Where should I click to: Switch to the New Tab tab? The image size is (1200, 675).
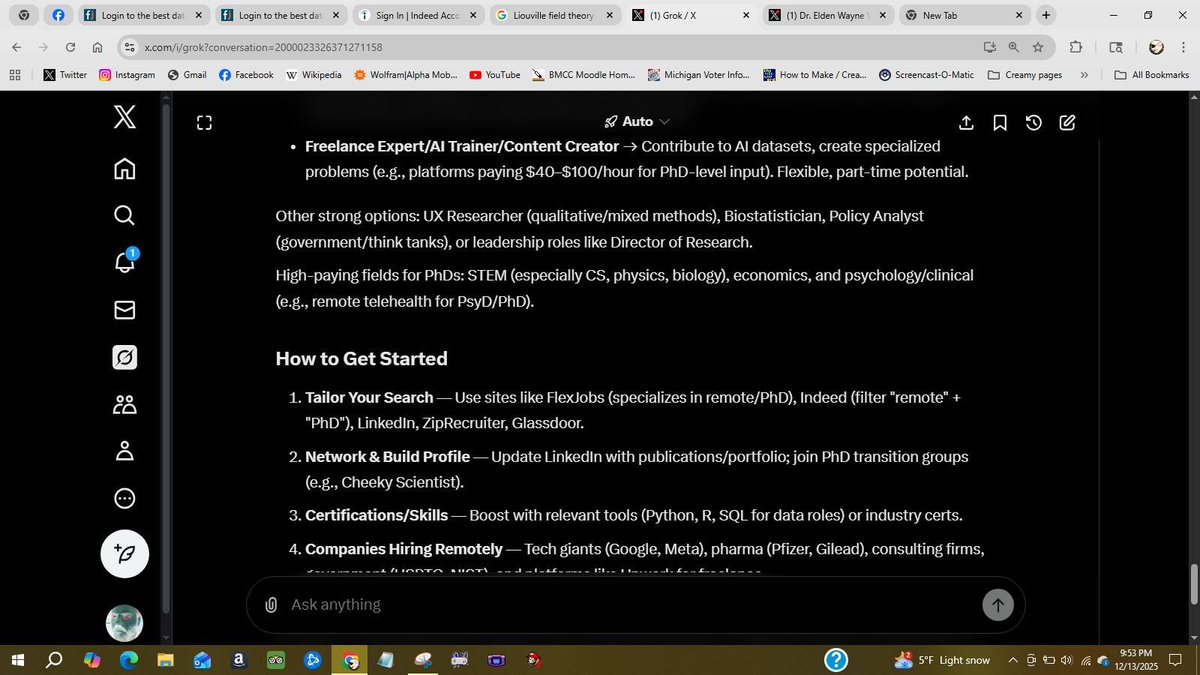964,16
